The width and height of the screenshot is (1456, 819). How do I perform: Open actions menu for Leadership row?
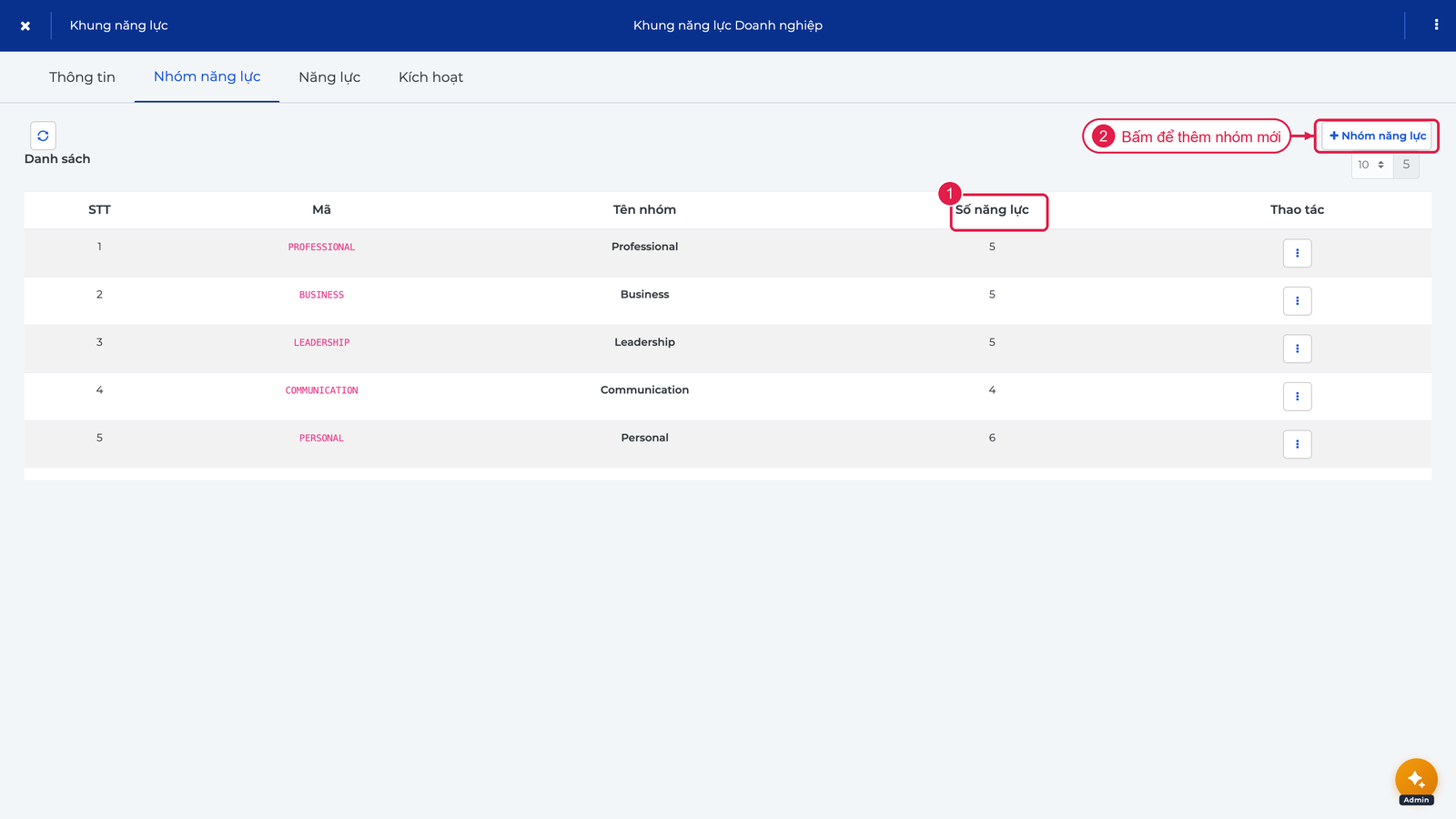click(1297, 349)
